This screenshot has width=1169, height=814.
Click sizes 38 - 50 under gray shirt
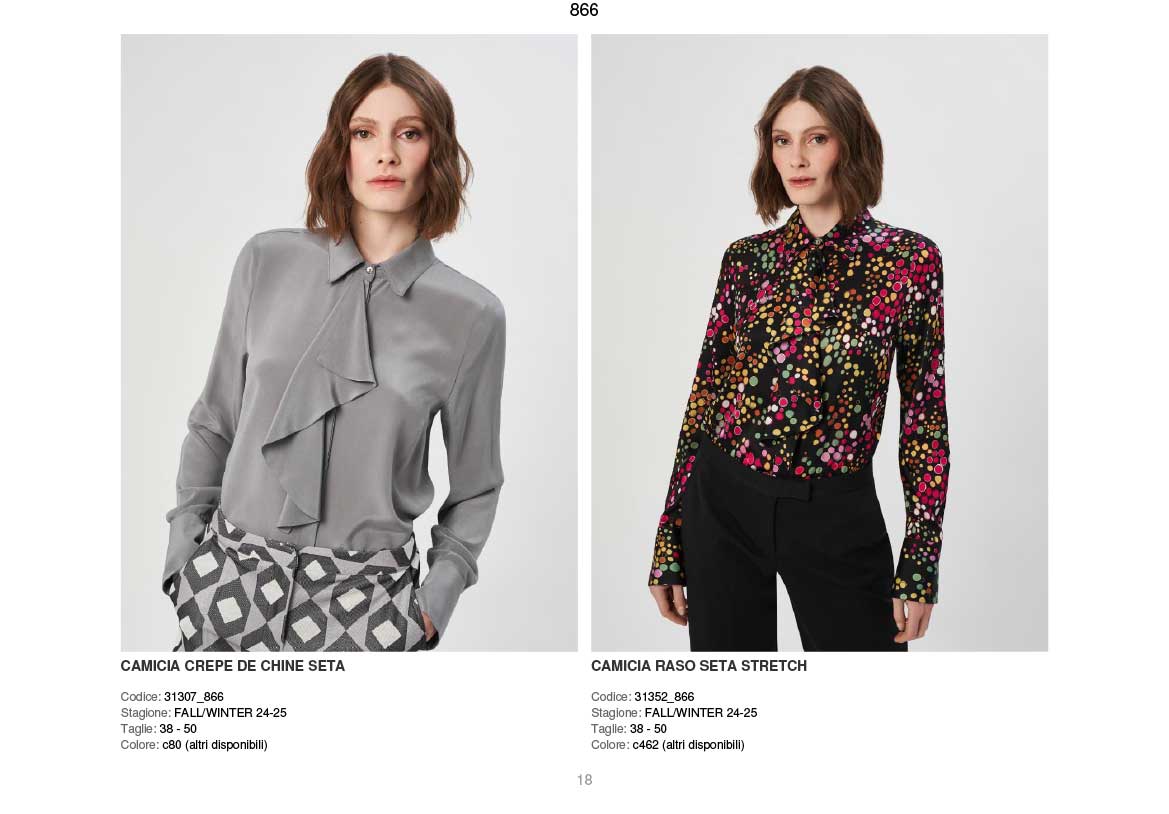178,729
